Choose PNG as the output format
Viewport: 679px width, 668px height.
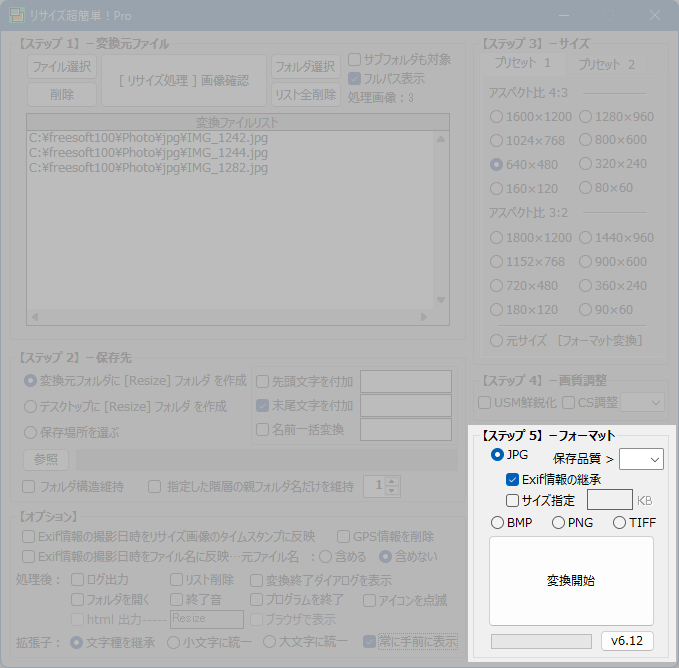click(x=559, y=522)
